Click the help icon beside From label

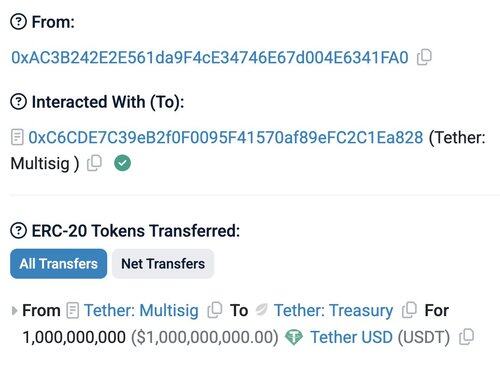pos(18,22)
